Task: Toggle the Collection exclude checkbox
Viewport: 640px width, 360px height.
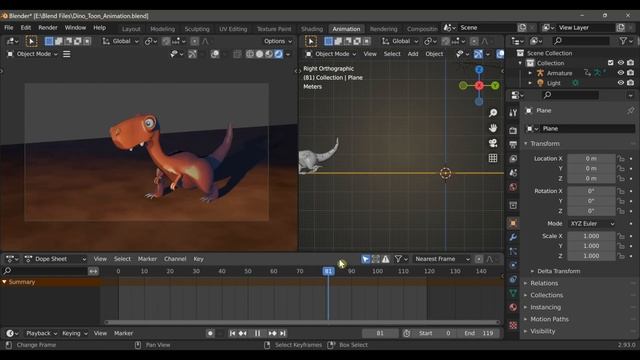Action: (611, 63)
